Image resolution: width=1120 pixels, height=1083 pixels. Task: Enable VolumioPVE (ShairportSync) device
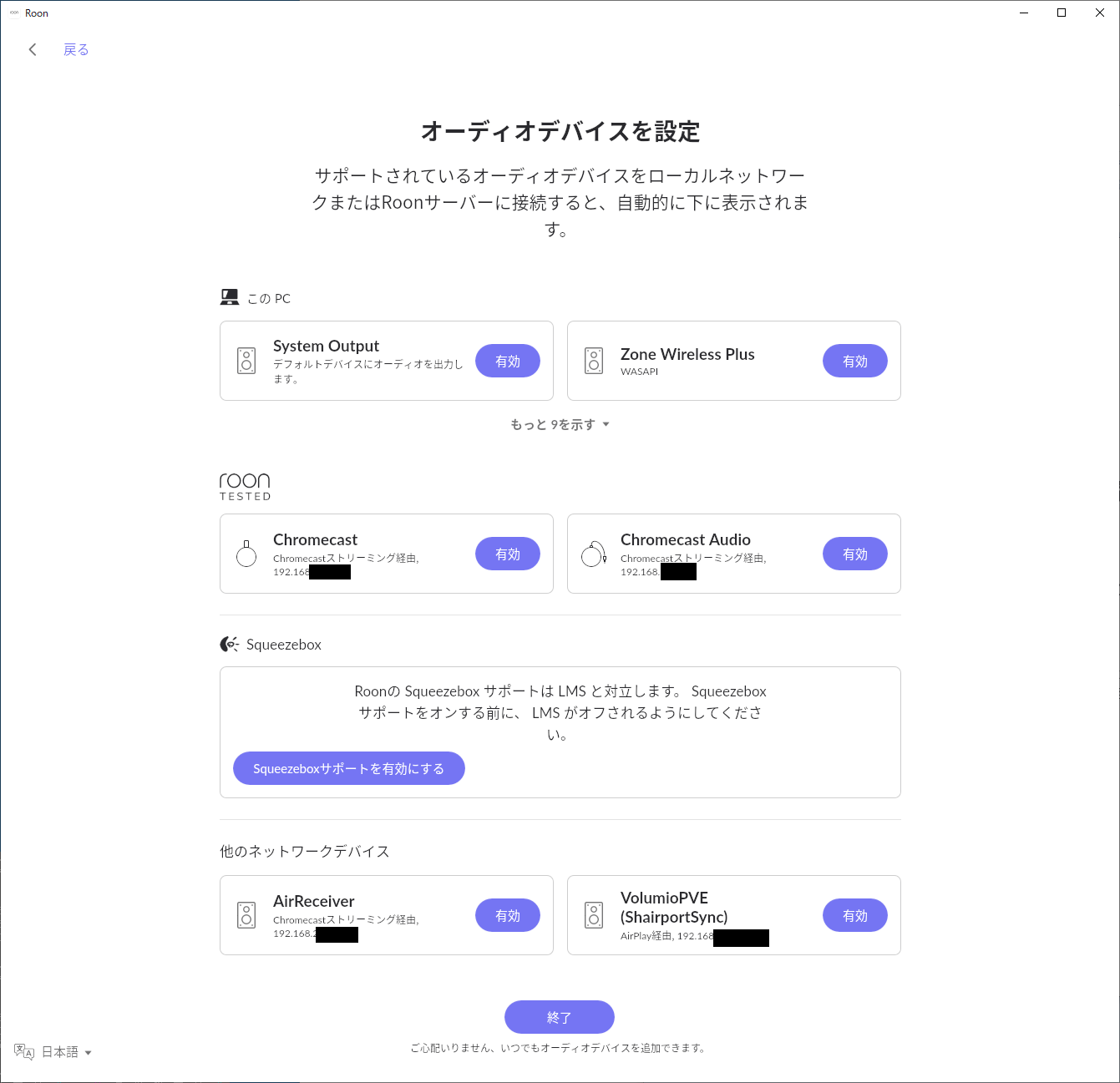point(855,915)
